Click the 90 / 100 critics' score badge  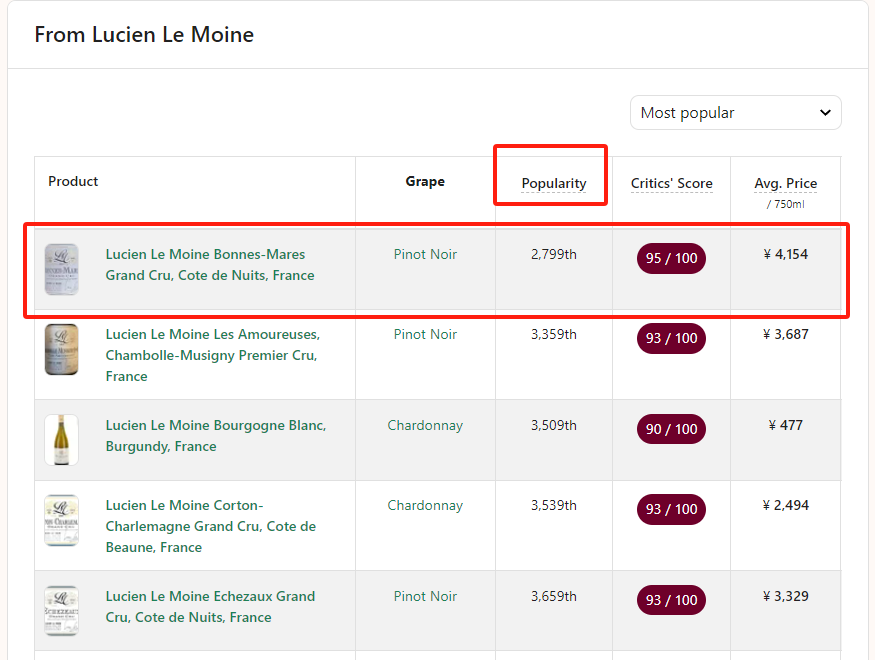[671, 429]
